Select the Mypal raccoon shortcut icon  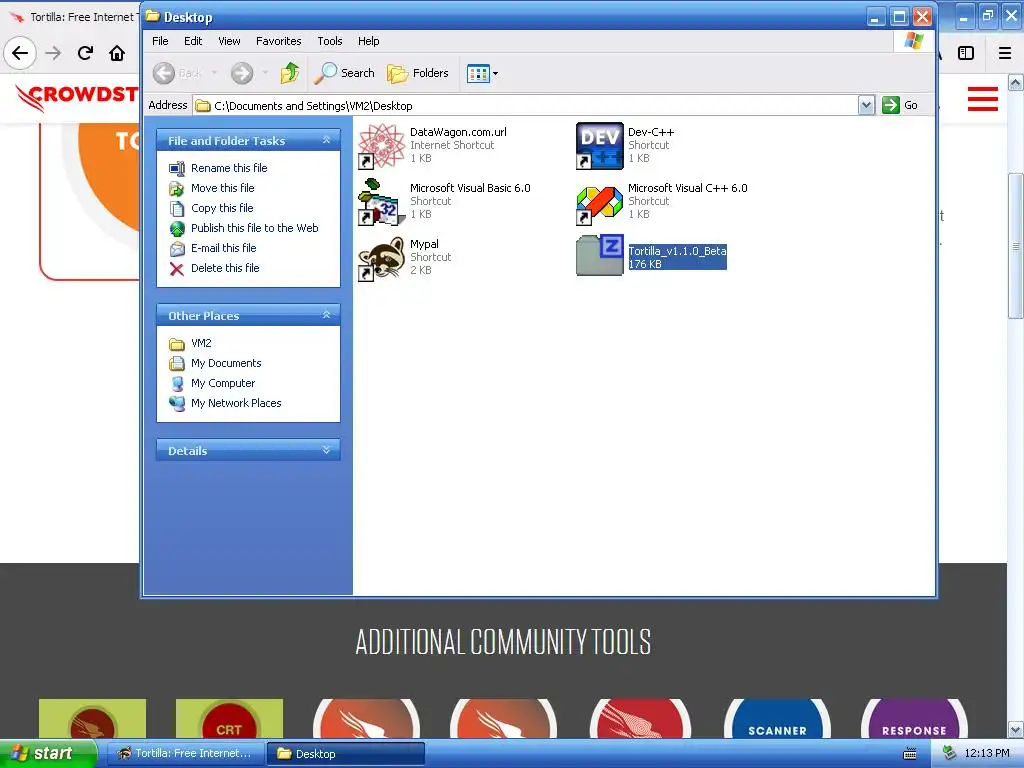(382, 258)
